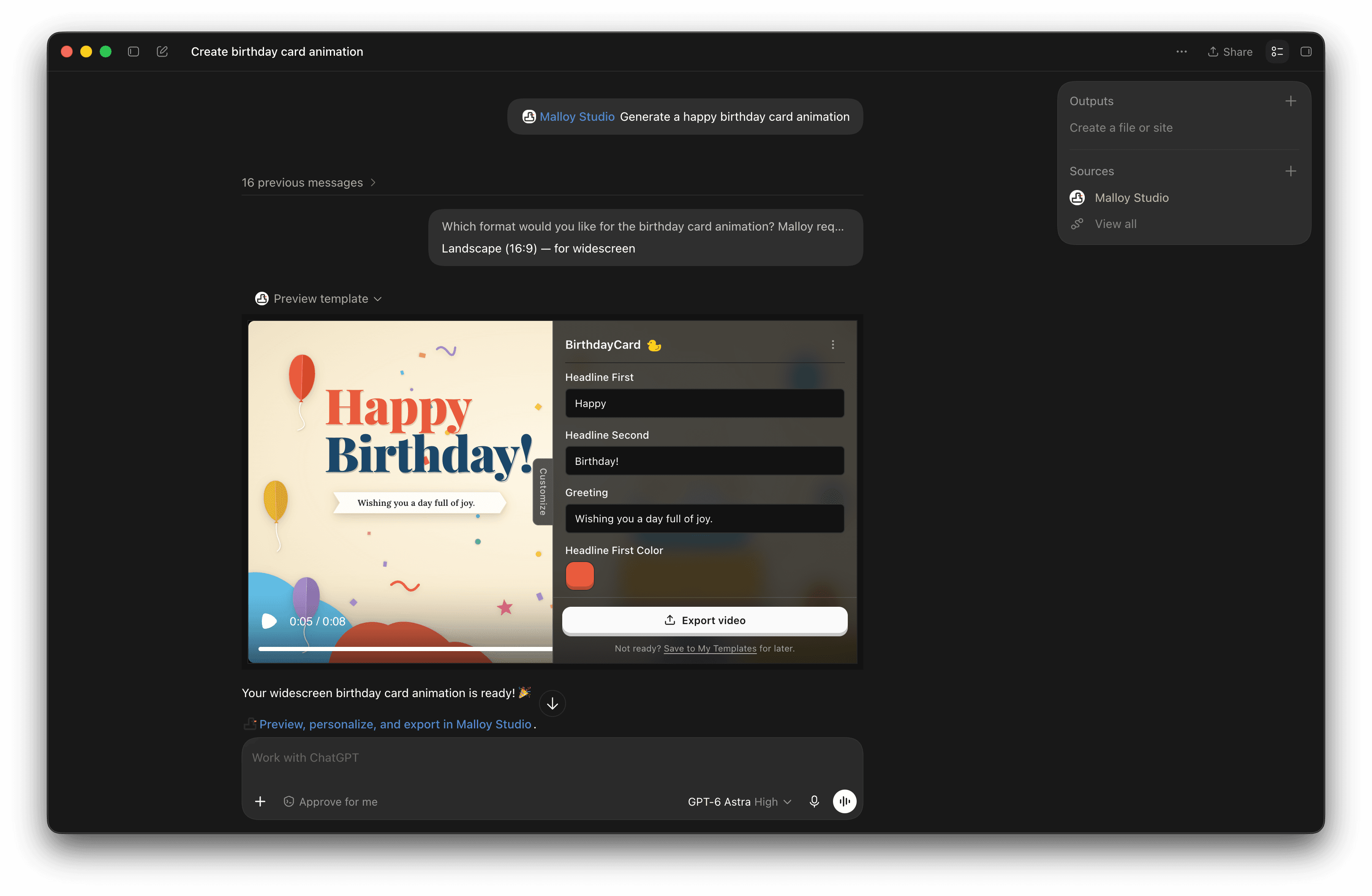
Task: Seek along the video progress bar
Action: (x=405, y=649)
